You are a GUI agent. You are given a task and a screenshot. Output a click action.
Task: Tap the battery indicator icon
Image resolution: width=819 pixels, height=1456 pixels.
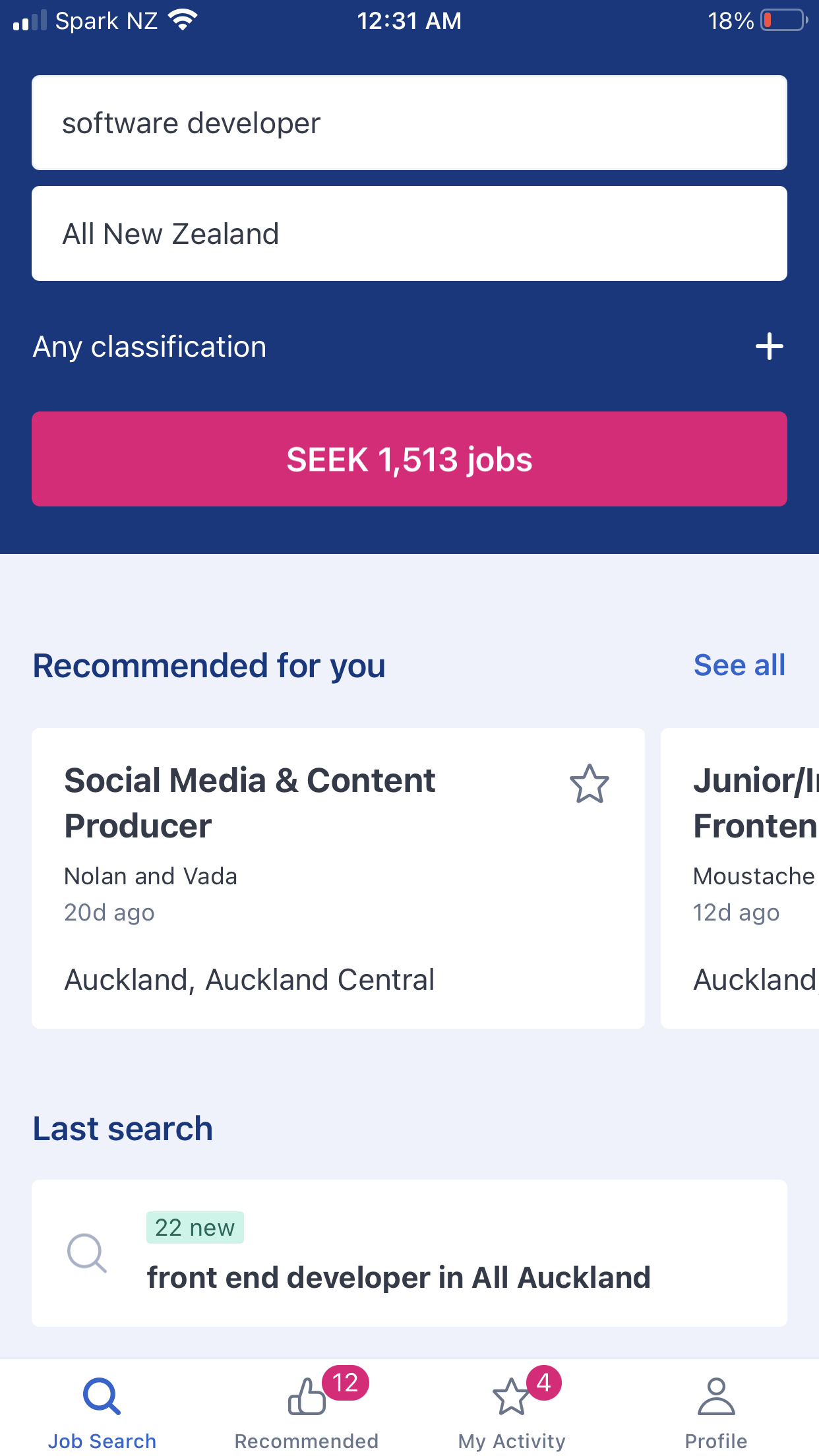click(x=784, y=20)
